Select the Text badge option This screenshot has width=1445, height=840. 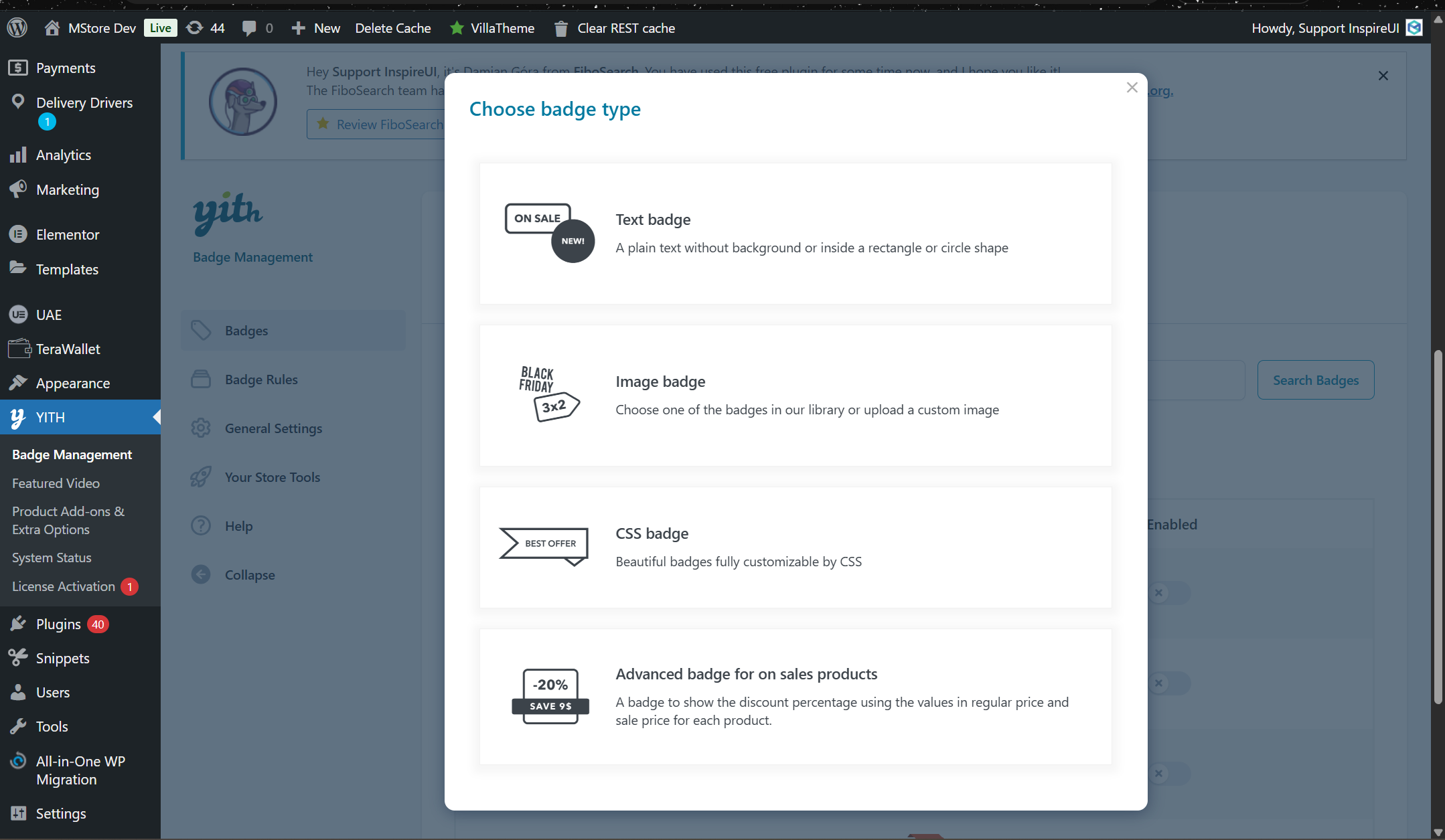[x=795, y=234]
